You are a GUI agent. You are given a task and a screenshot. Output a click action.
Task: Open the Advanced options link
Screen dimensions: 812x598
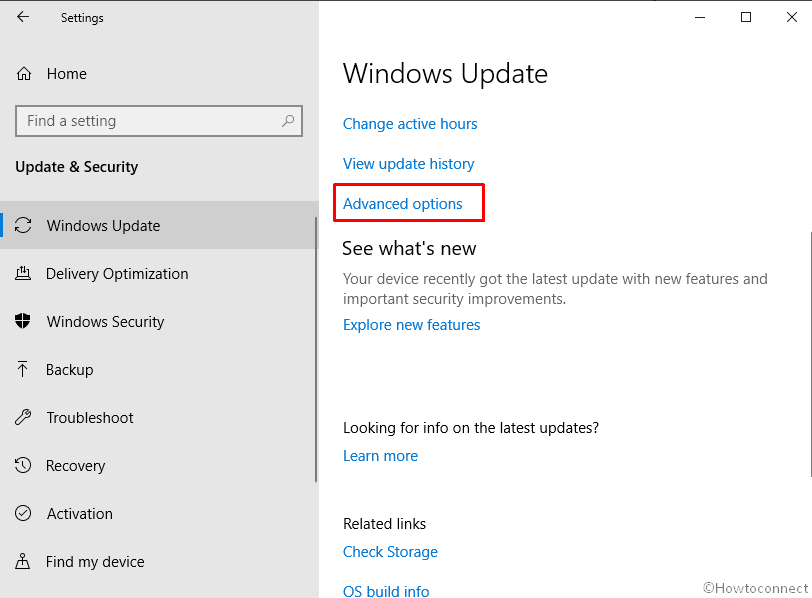point(402,204)
